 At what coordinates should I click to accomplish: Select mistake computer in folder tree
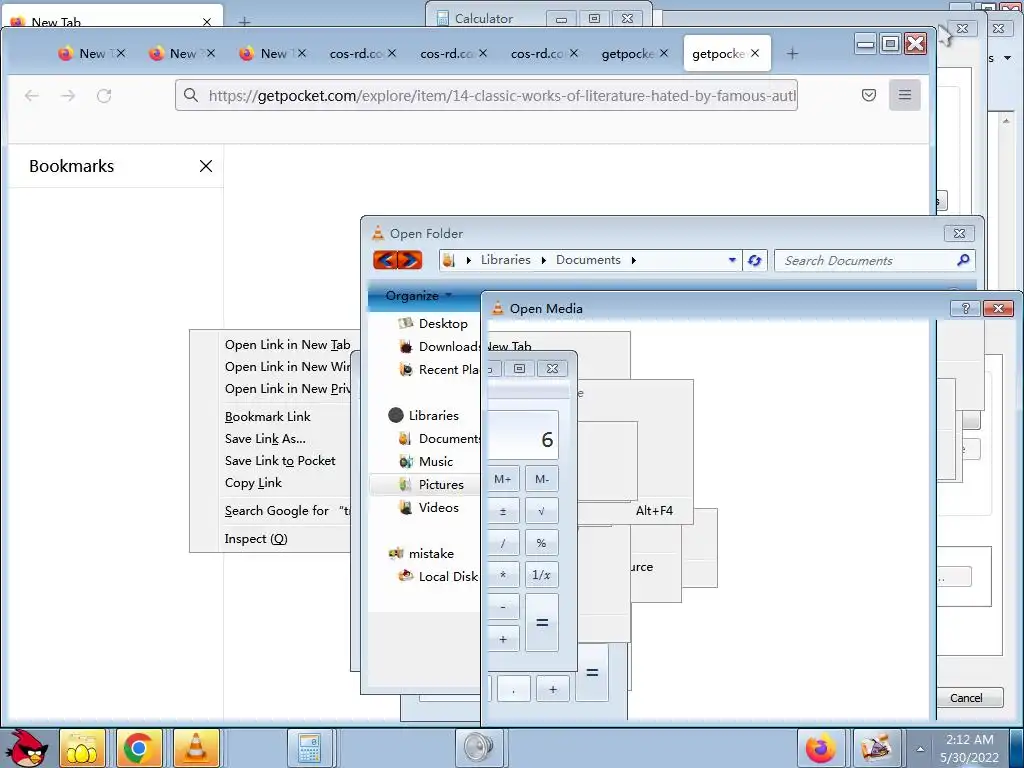click(x=421, y=554)
